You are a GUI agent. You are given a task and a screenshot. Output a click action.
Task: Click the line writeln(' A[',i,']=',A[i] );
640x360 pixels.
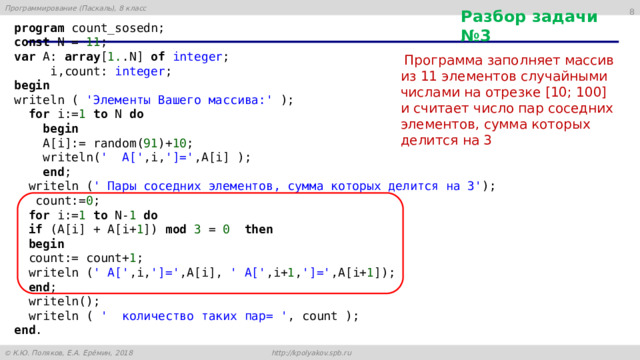point(147,158)
